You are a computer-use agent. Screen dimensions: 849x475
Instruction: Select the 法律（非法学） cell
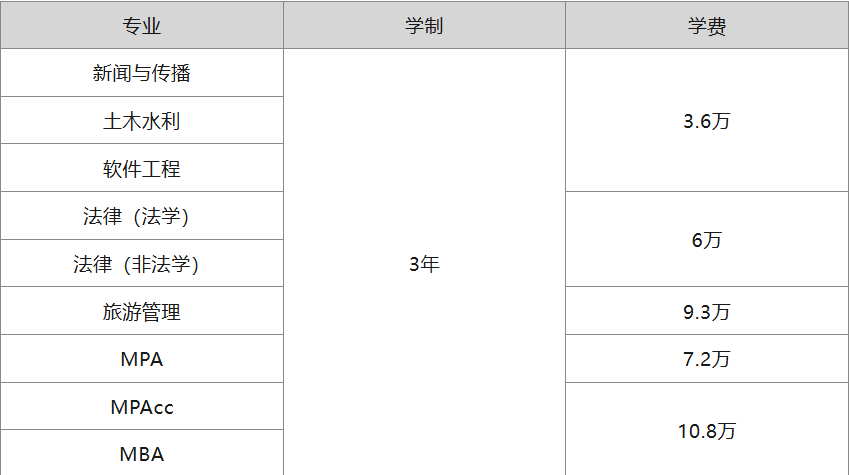[141, 265]
